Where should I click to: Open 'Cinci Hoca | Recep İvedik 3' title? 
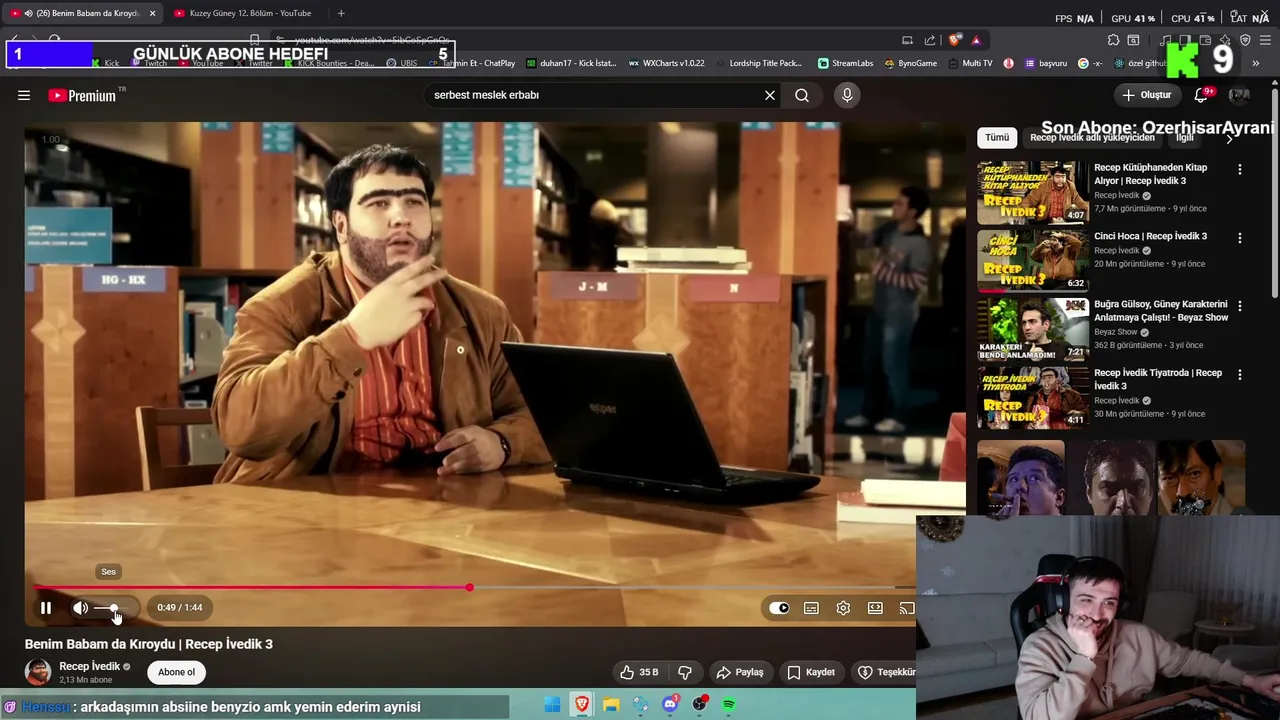[x=1150, y=236]
